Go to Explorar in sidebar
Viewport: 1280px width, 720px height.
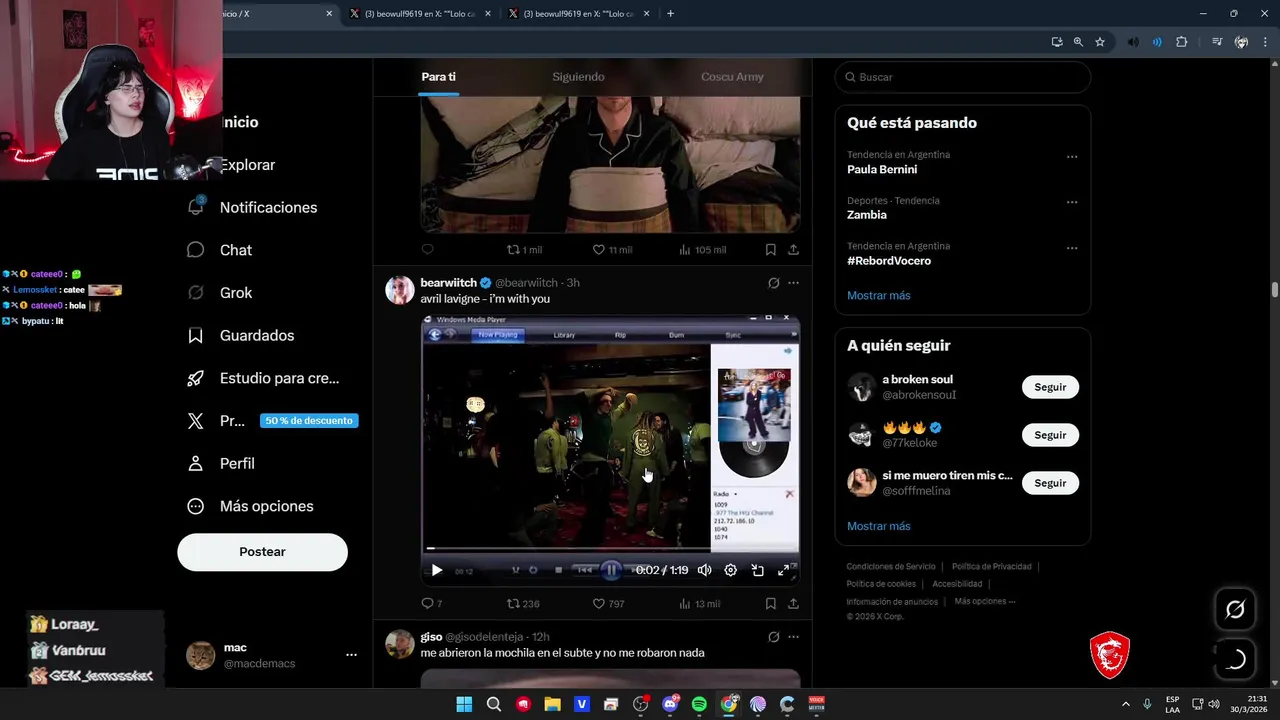pos(247,165)
